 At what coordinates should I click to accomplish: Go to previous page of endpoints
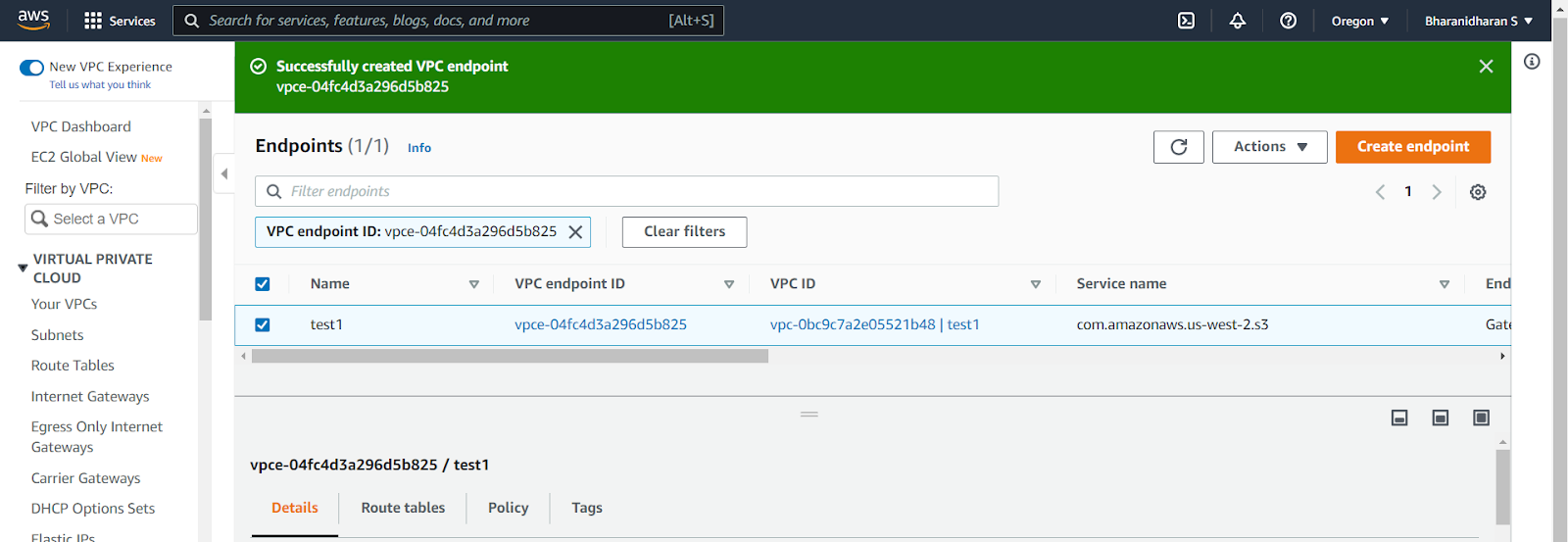point(1380,192)
